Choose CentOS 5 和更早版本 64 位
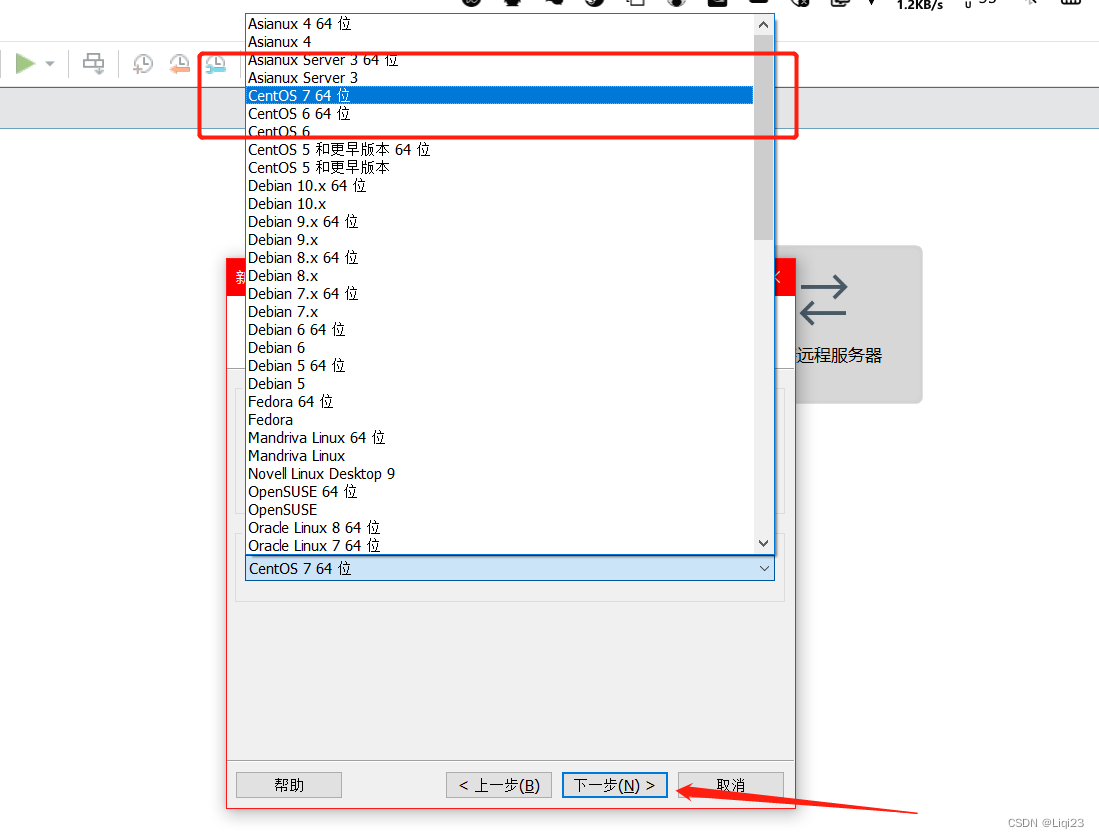 pos(500,149)
